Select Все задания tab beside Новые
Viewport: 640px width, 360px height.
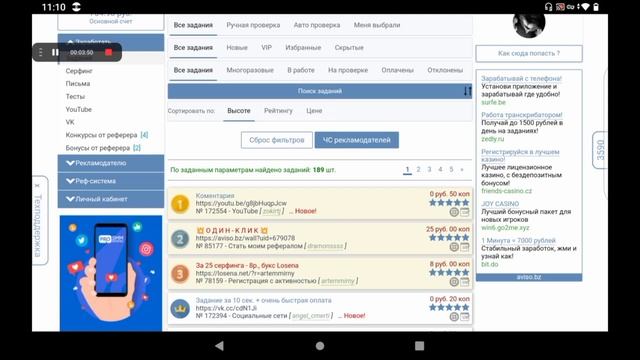pyautogui.click(x=193, y=47)
